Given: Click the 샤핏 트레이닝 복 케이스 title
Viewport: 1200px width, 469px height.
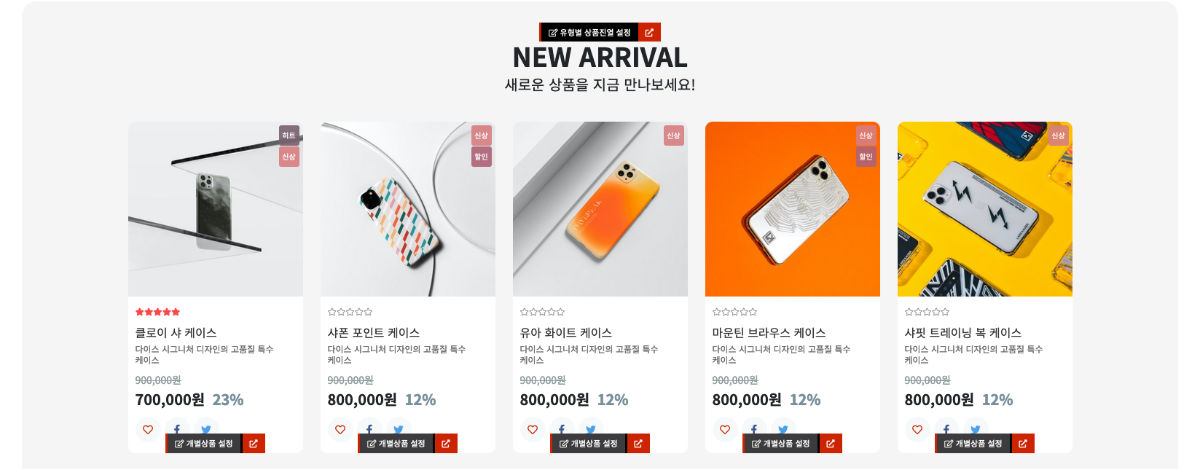Looking at the screenshot, I should (963, 332).
